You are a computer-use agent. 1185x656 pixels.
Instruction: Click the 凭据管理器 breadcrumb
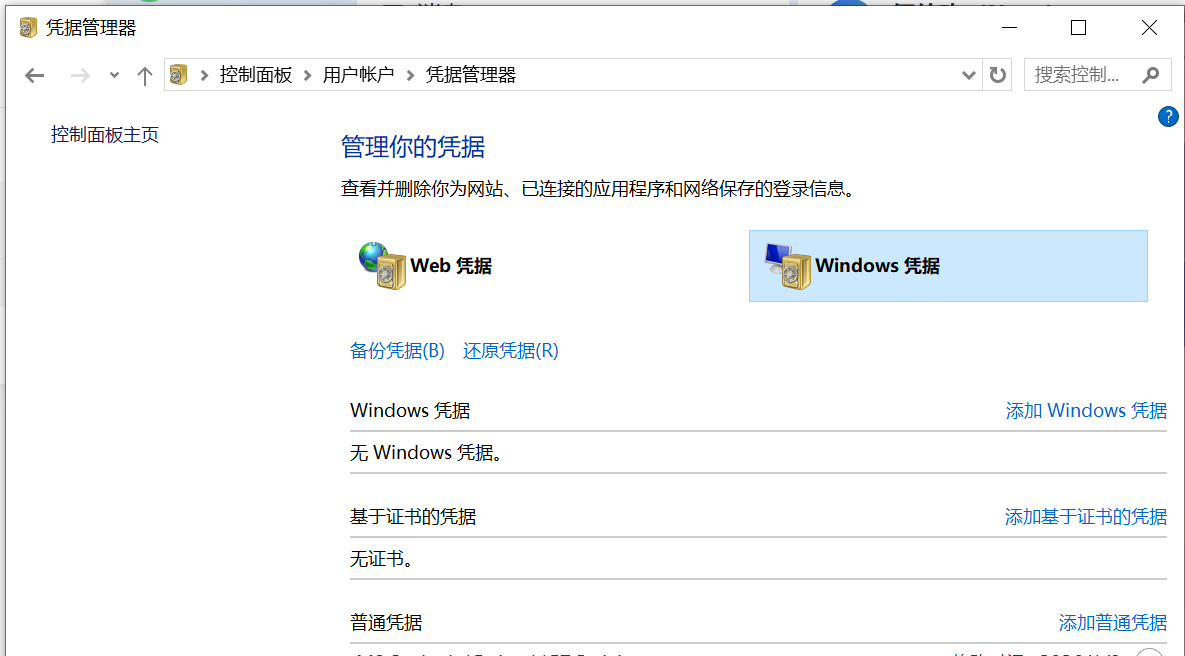pyautogui.click(x=470, y=75)
